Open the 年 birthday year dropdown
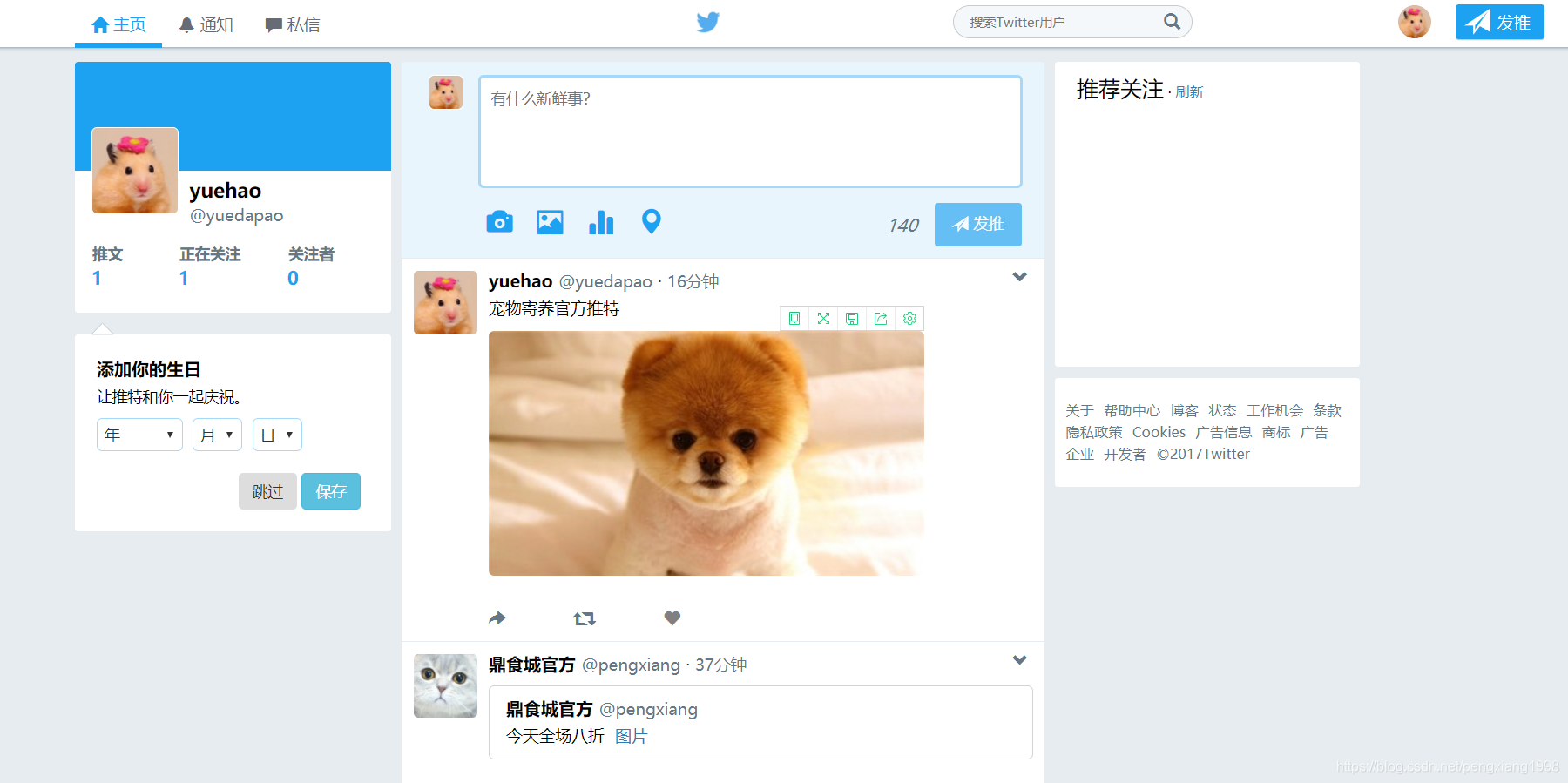The height and width of the screenshot is (783, 1568). point(139,435)
